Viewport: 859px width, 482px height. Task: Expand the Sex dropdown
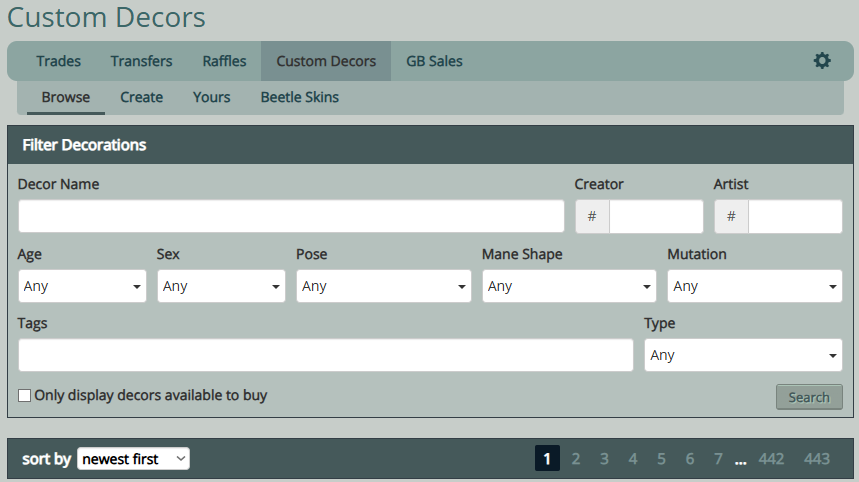pos(221,286)
